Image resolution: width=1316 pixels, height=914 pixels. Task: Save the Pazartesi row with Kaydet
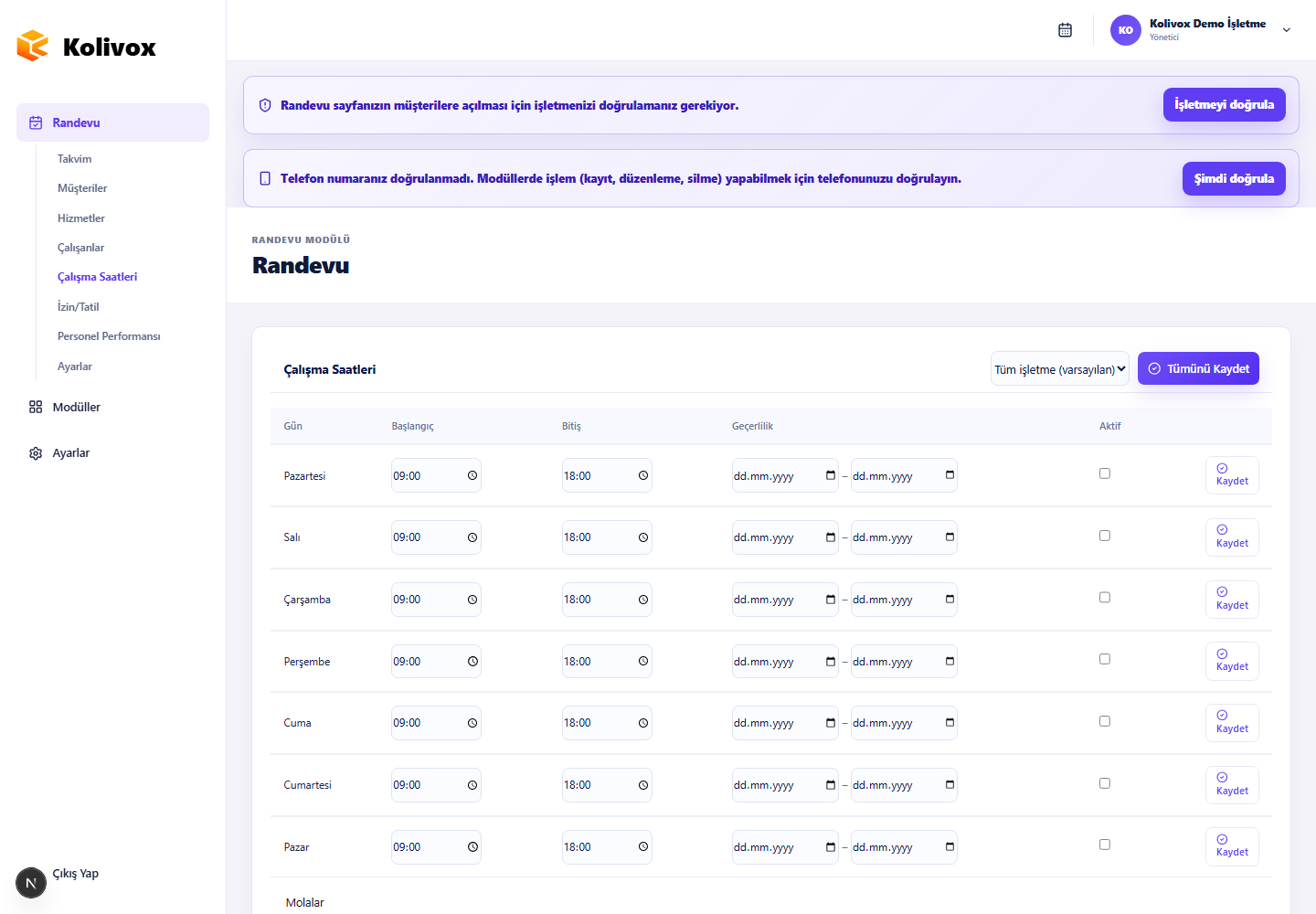pos(1232,475)
